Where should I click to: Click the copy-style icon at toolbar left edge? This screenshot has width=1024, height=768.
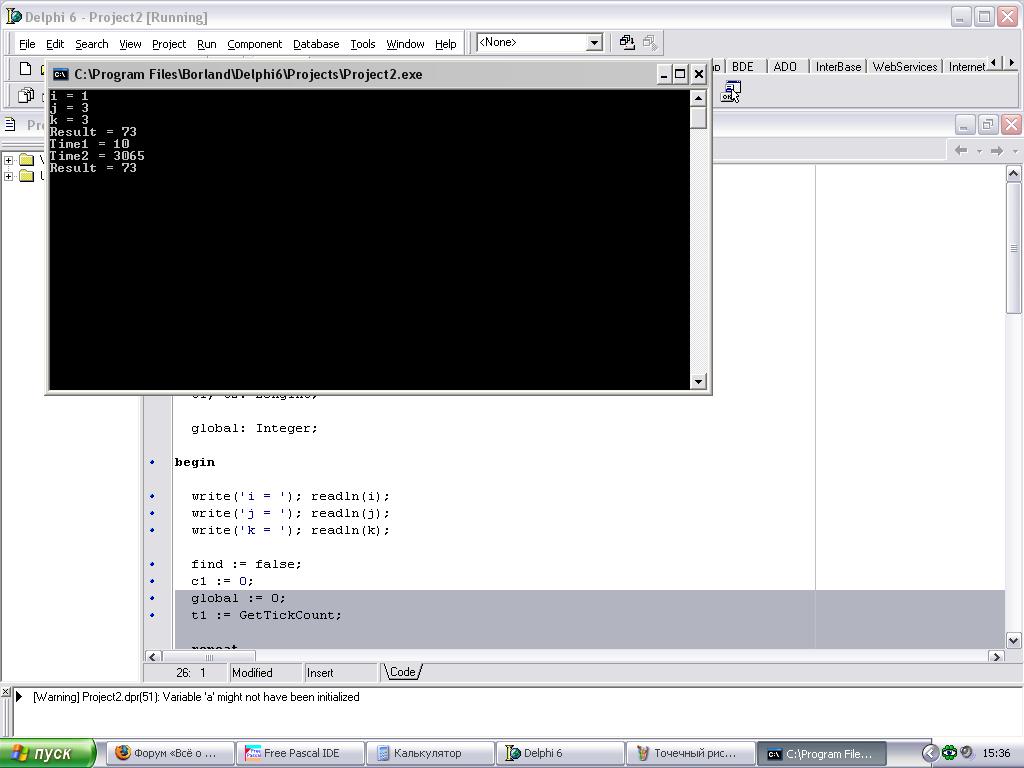click(x=27, y=95)
